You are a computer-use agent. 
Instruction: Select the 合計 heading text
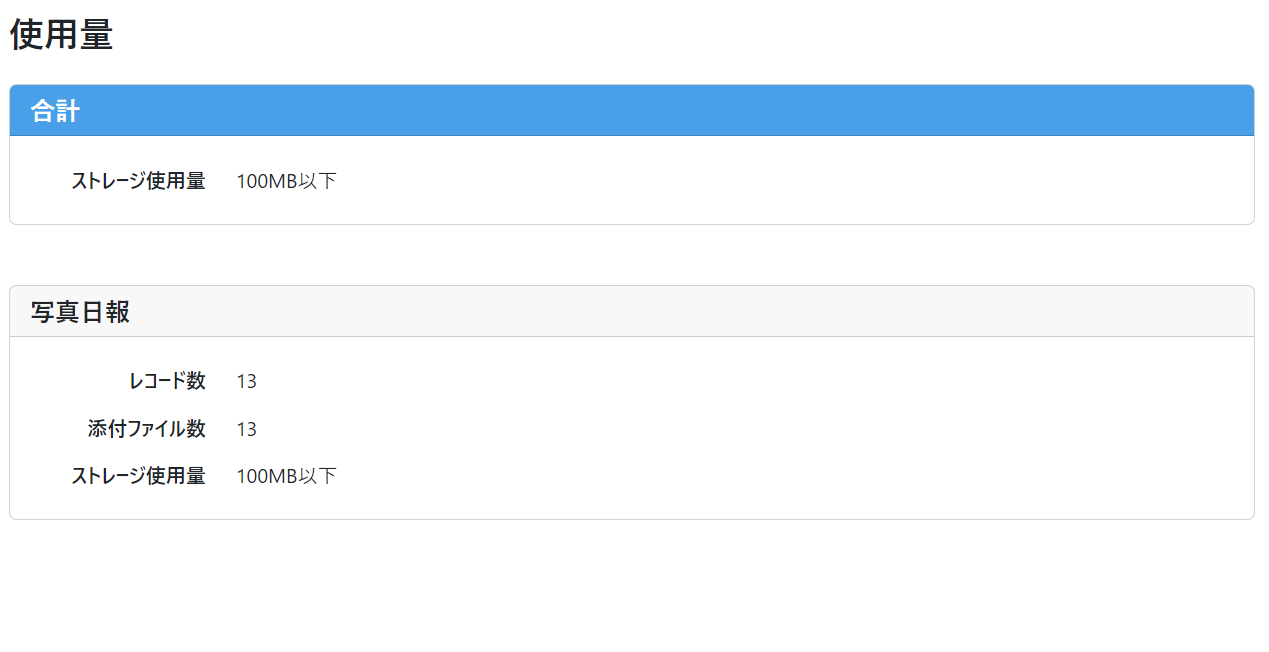click(x=55, y=111)
